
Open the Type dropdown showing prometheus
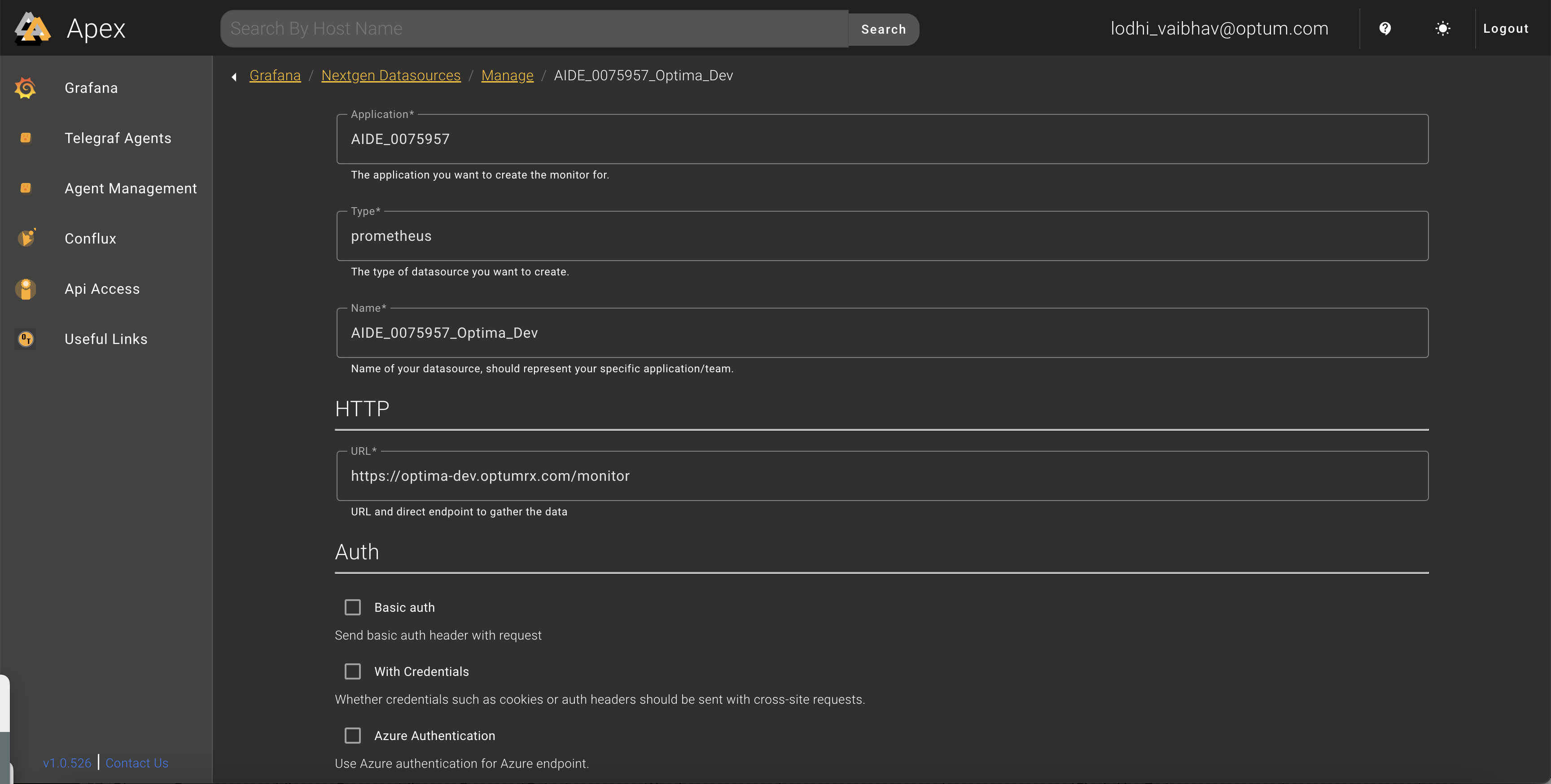click(882, 236)
